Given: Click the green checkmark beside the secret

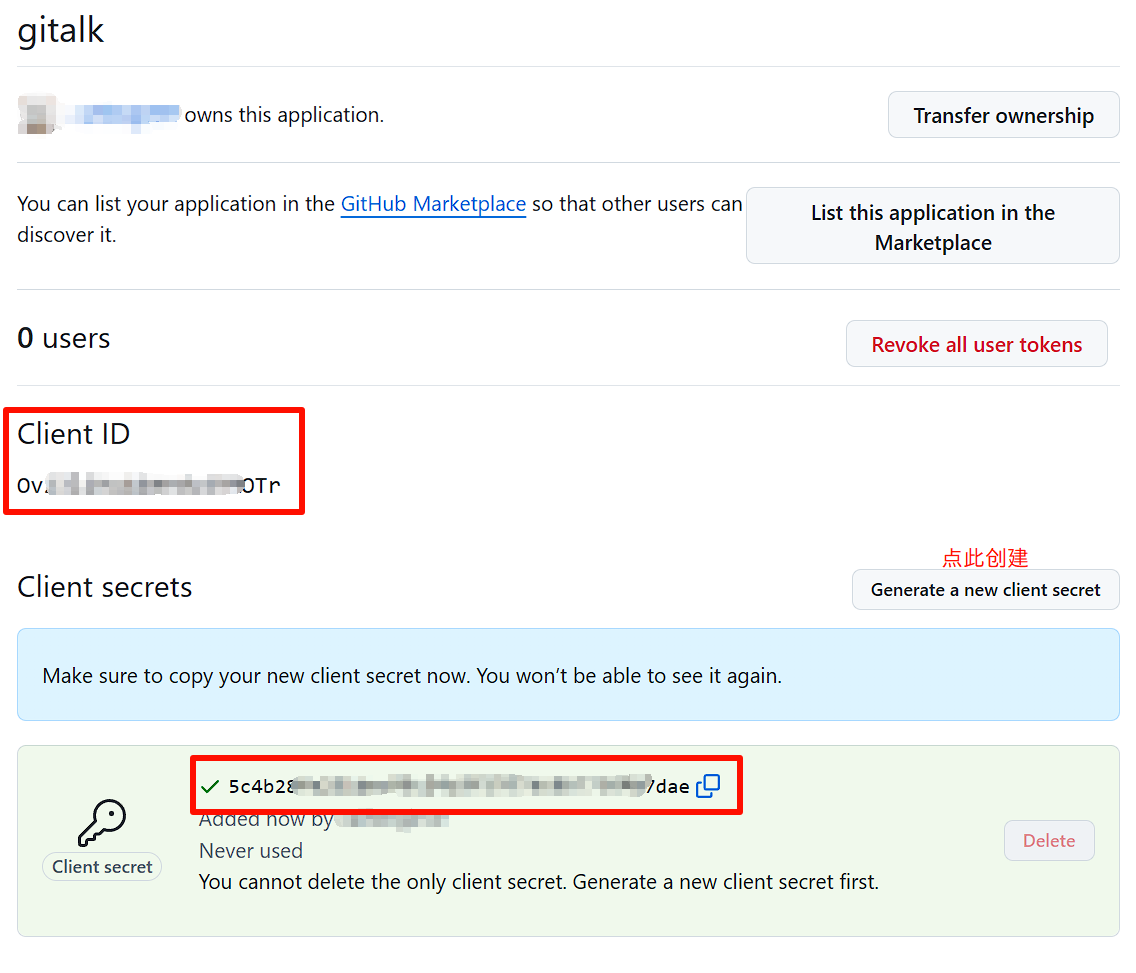Looking at the screenshot, I should click(210, 786).
